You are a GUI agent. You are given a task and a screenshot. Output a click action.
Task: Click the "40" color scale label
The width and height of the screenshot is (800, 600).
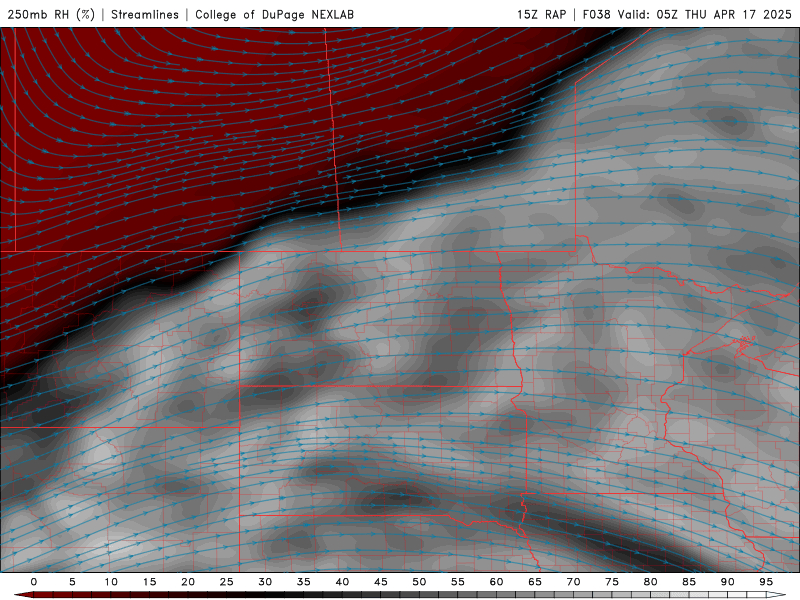click(342, 582)
